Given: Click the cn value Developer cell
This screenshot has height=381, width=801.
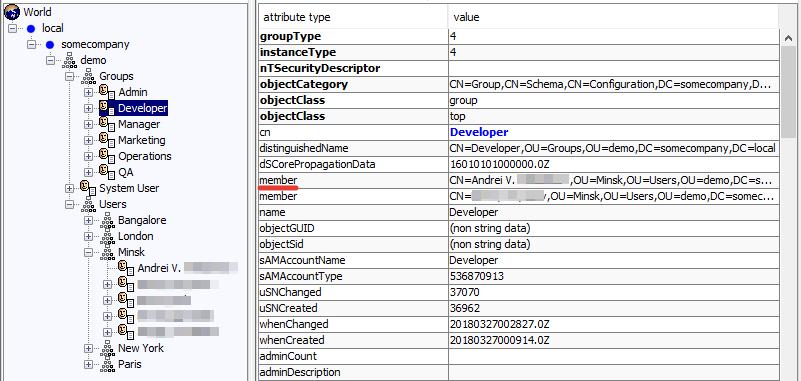Looking at the screenshot, I should pos(614,132).
